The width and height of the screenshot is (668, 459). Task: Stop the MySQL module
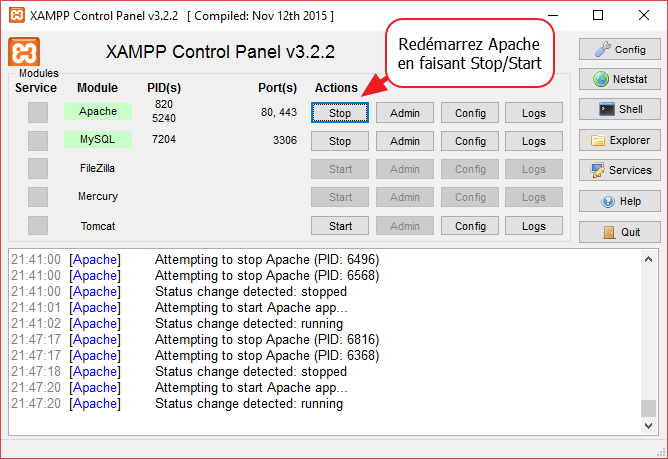click(x=340, y=141)
